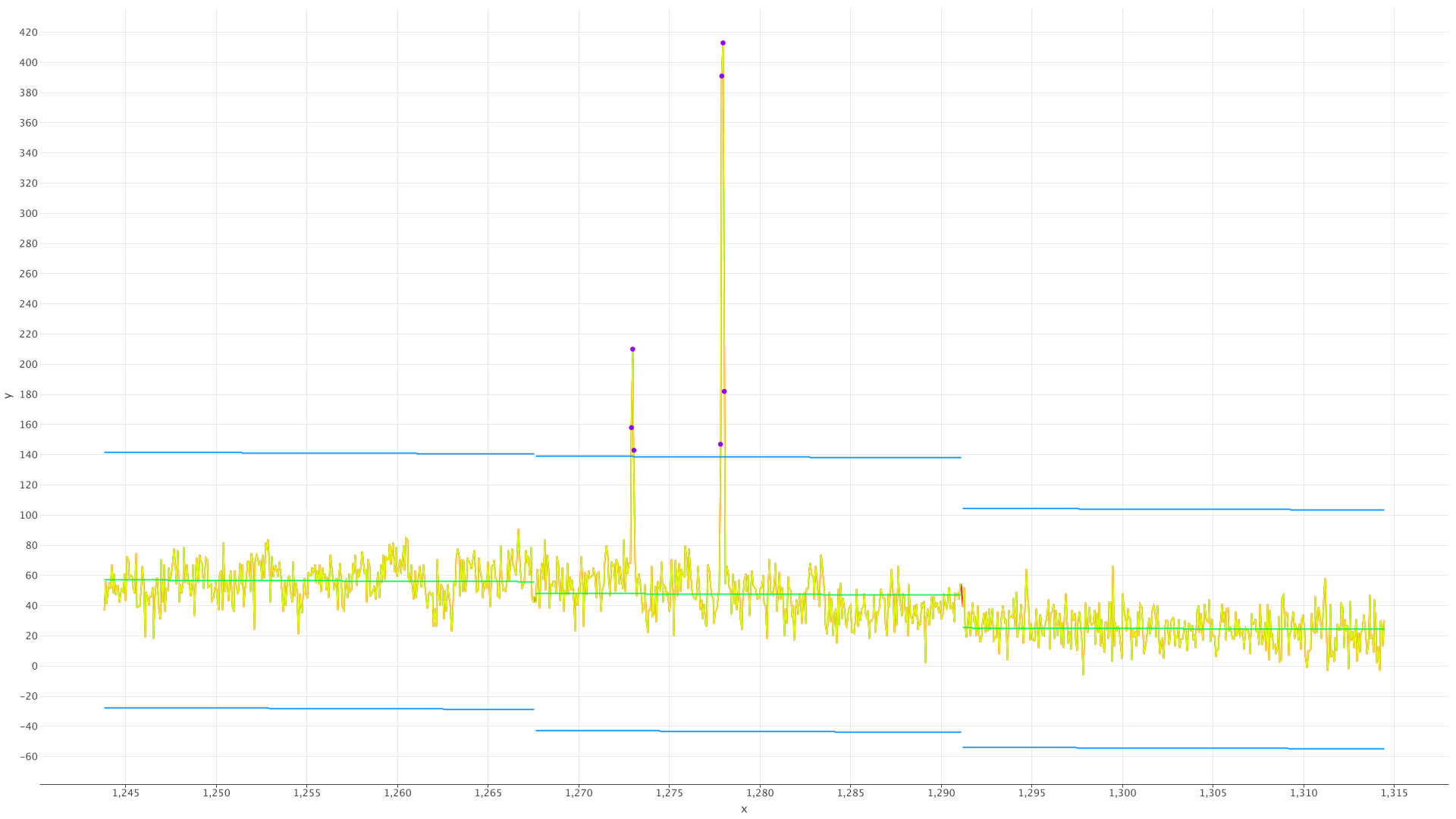Click the x-axis tick label 1,300
The height and width of the screenshot is (819, 1456).
click(1122, 793)
